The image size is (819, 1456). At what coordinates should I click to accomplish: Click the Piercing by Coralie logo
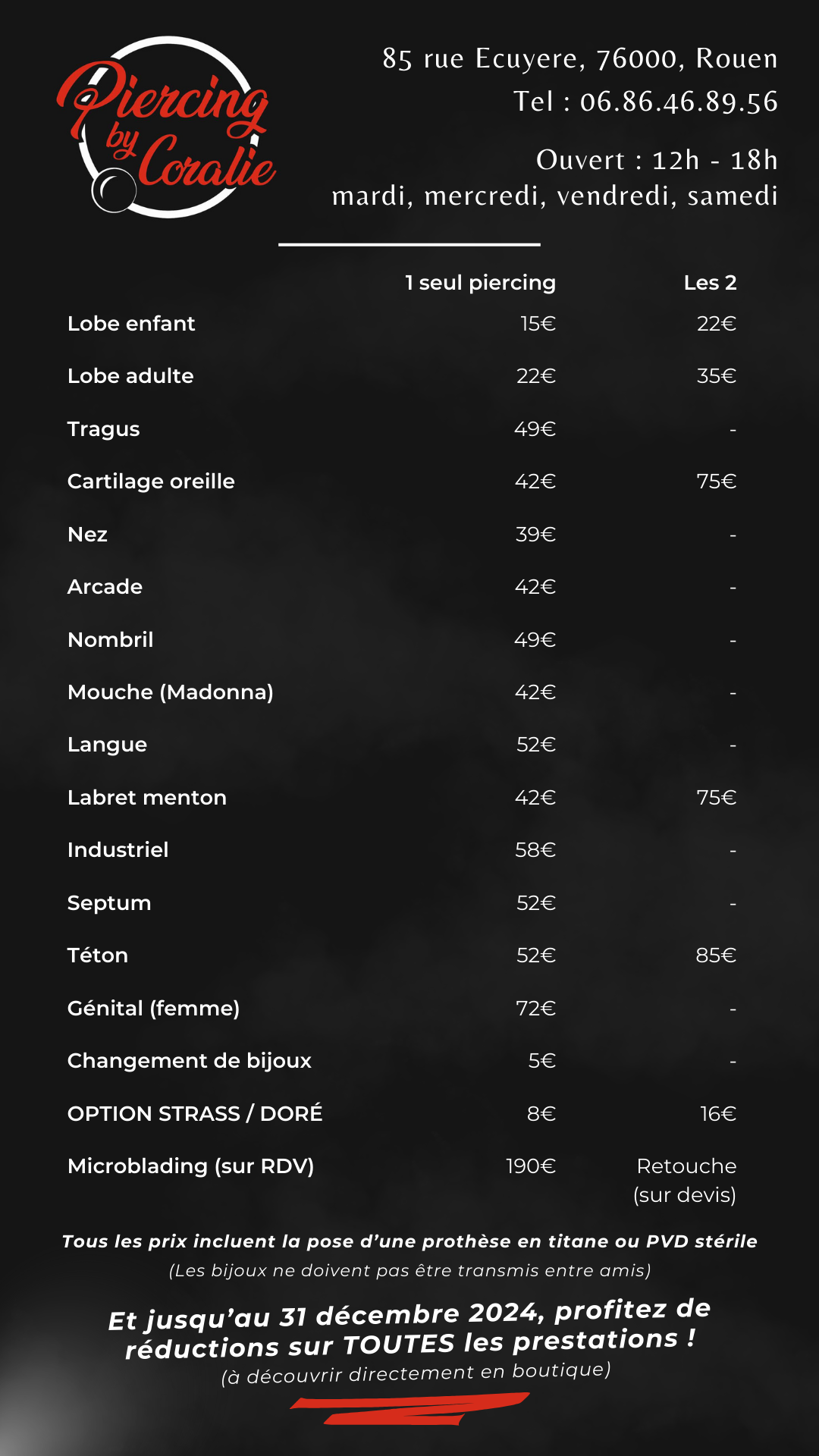click(167, 129)
